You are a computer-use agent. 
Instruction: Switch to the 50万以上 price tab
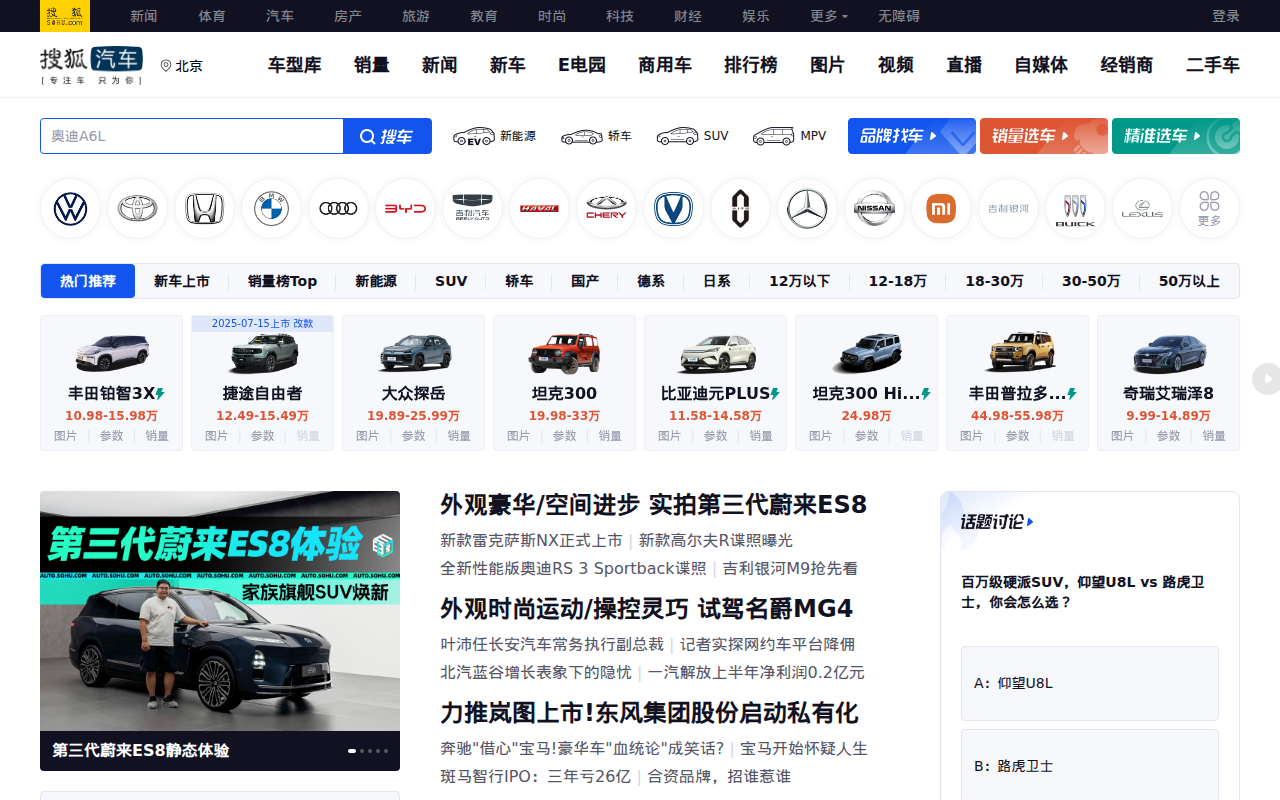point(1189,281)
